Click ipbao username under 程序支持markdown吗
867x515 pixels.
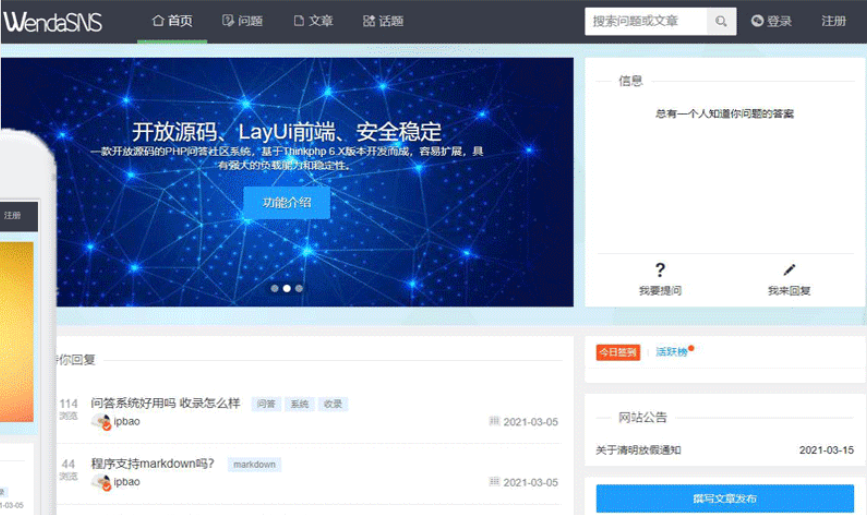[x=127, y=482]
